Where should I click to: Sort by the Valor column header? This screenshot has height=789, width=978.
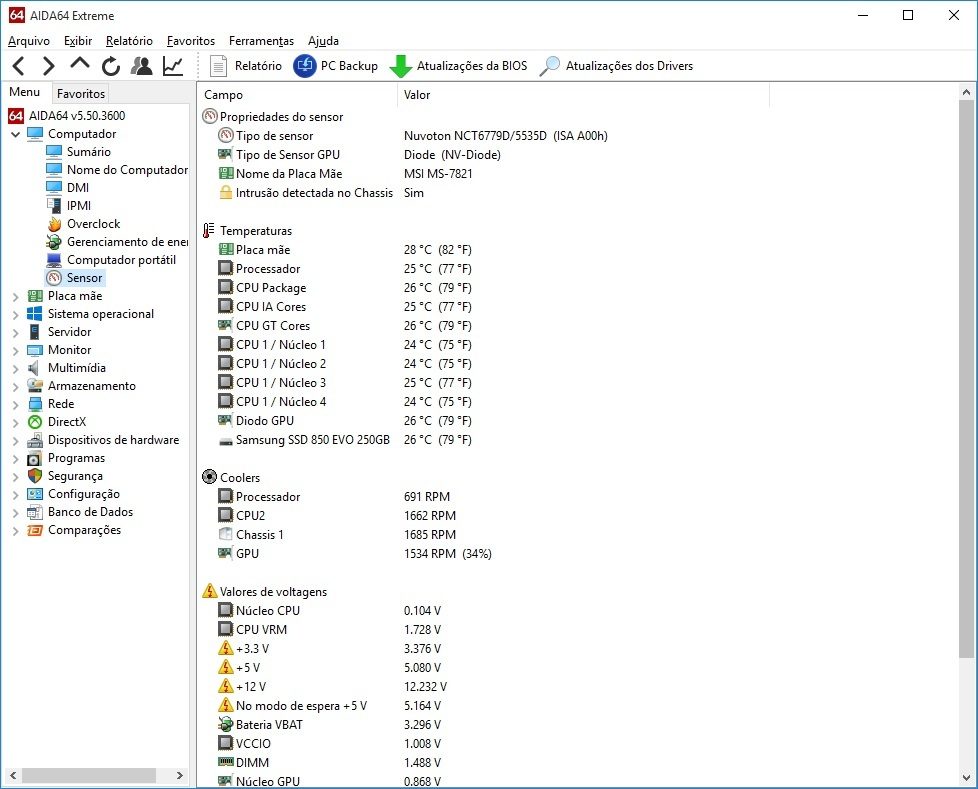coord(583,95)
